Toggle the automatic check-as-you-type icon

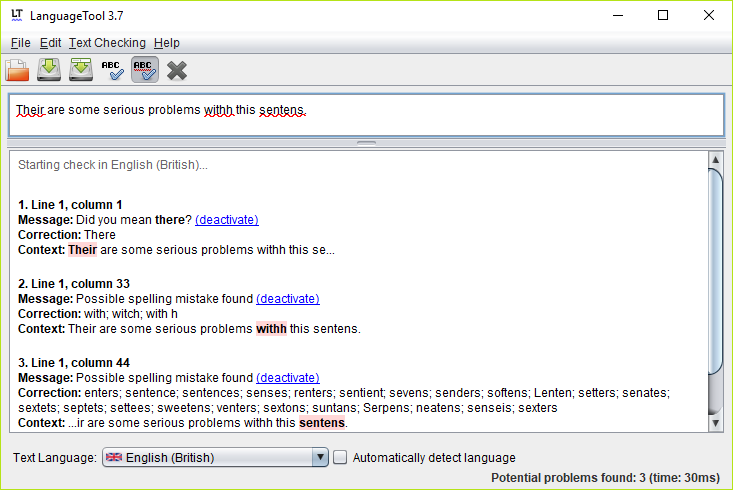[145, 70]
